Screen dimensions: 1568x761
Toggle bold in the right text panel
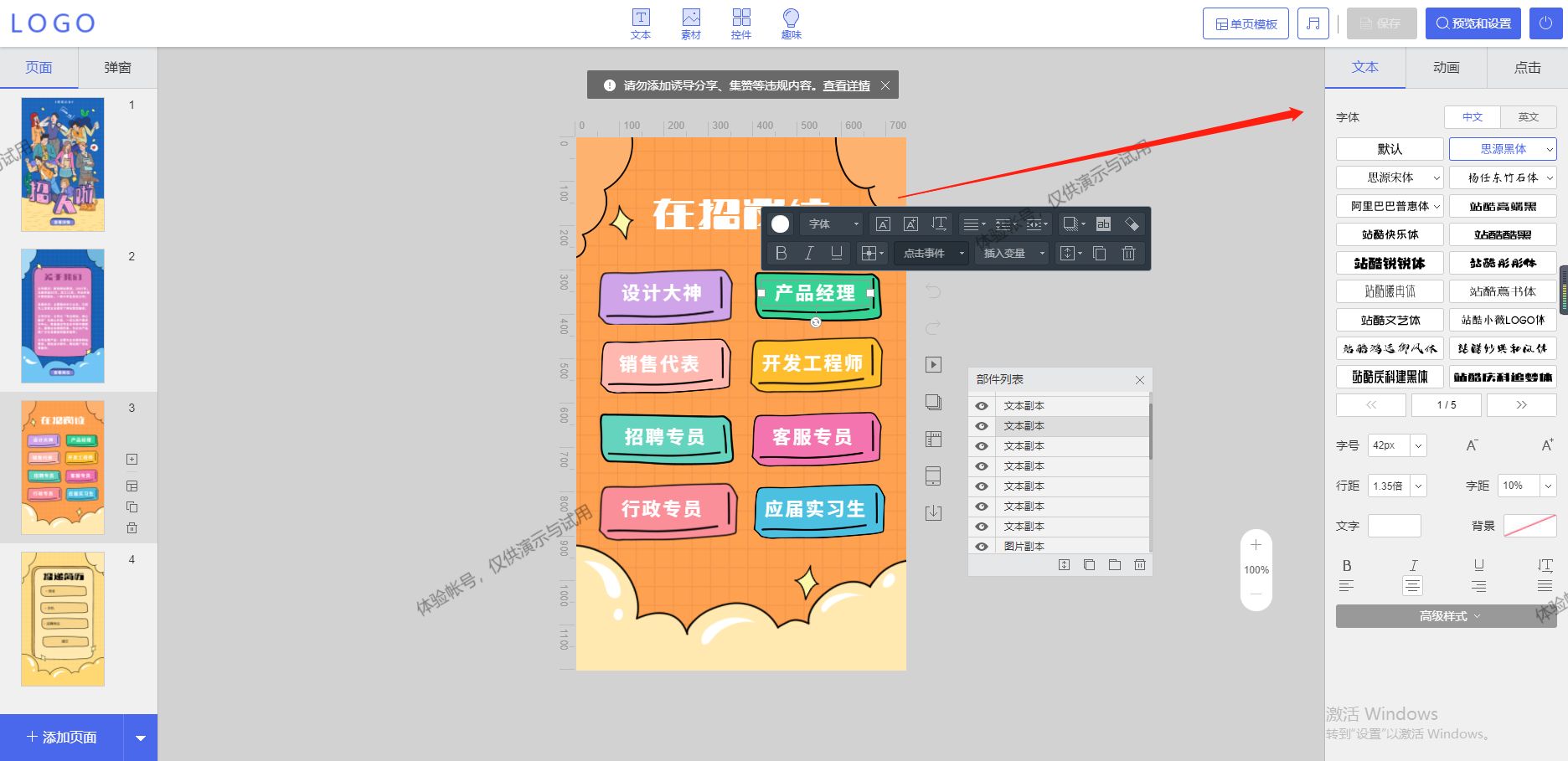[1347, 565]
